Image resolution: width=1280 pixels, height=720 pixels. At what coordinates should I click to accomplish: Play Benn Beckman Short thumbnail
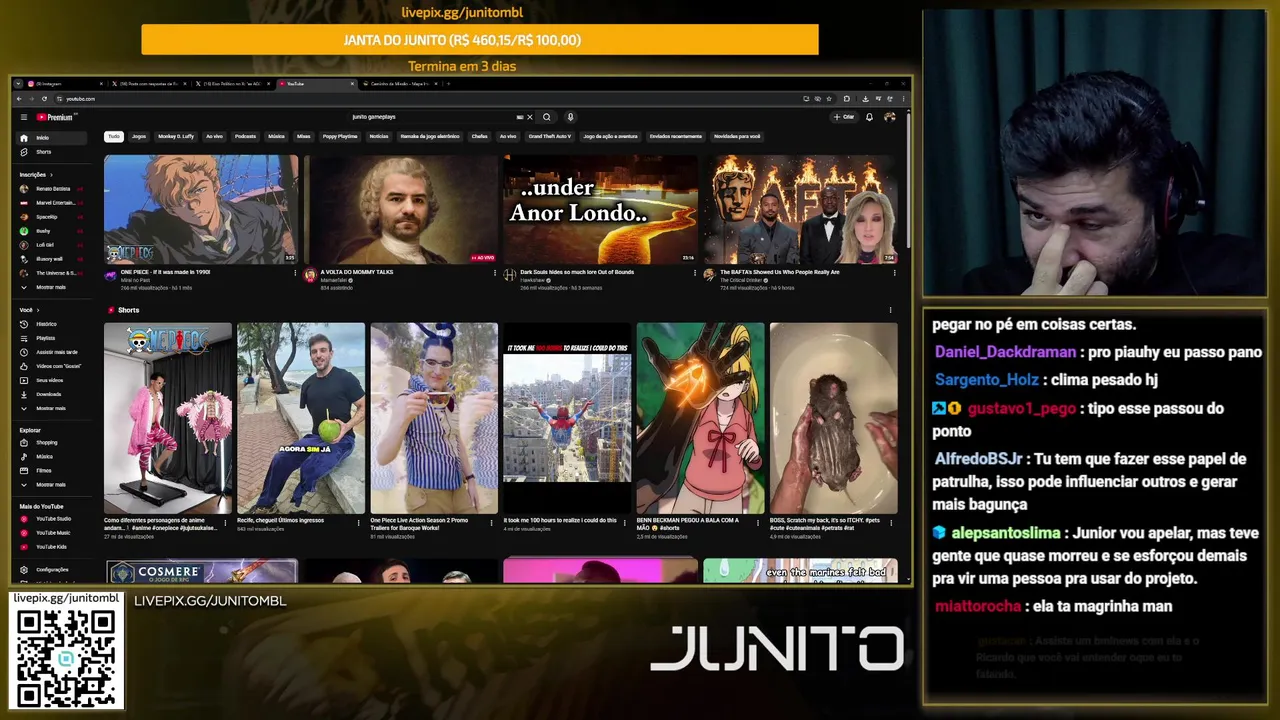pos(700,418)
